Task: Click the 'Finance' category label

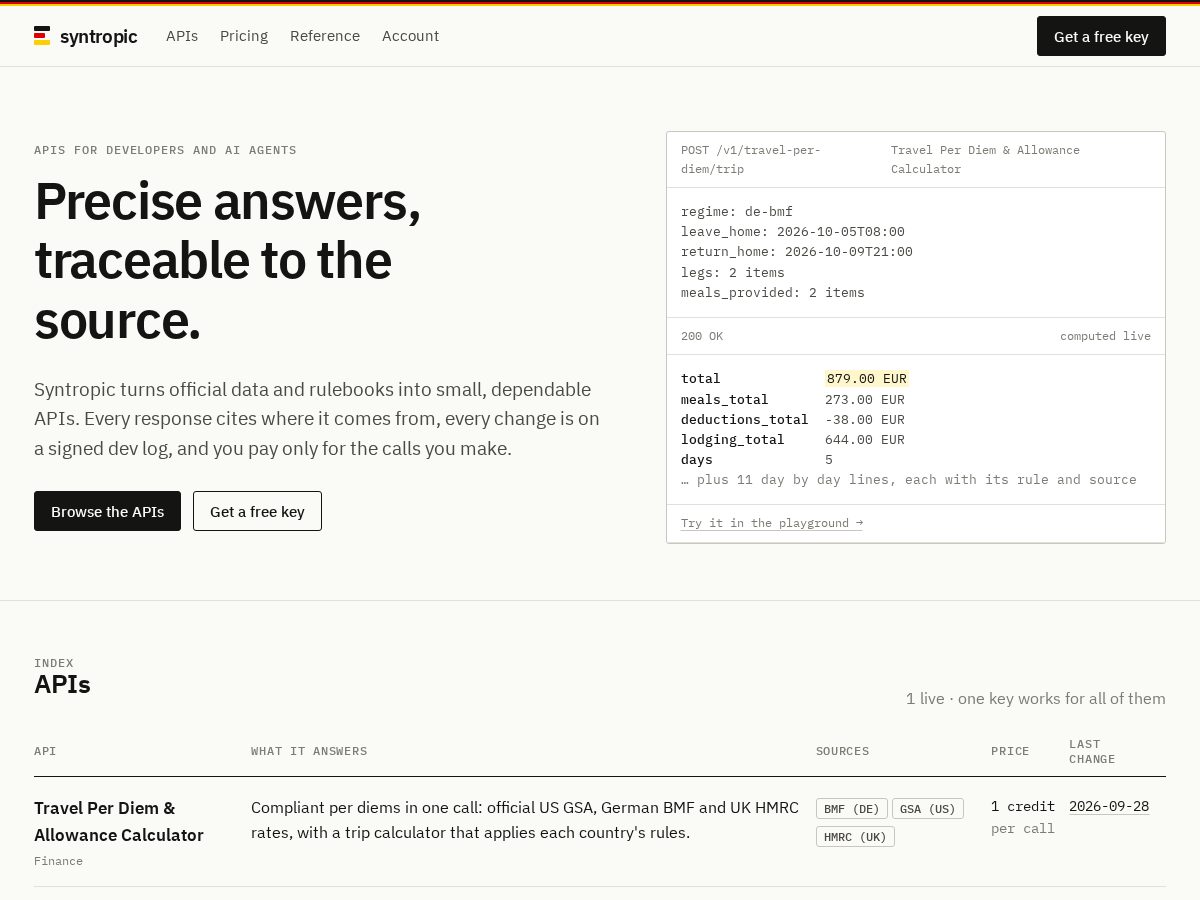Action: 59,861
